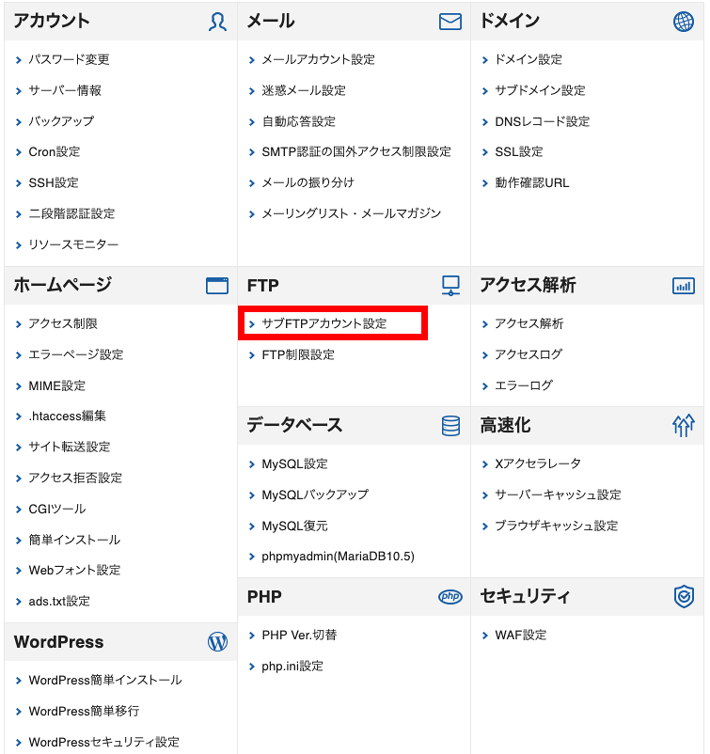
Task: Open PHP Ver.切替
Action: [299, 635]
